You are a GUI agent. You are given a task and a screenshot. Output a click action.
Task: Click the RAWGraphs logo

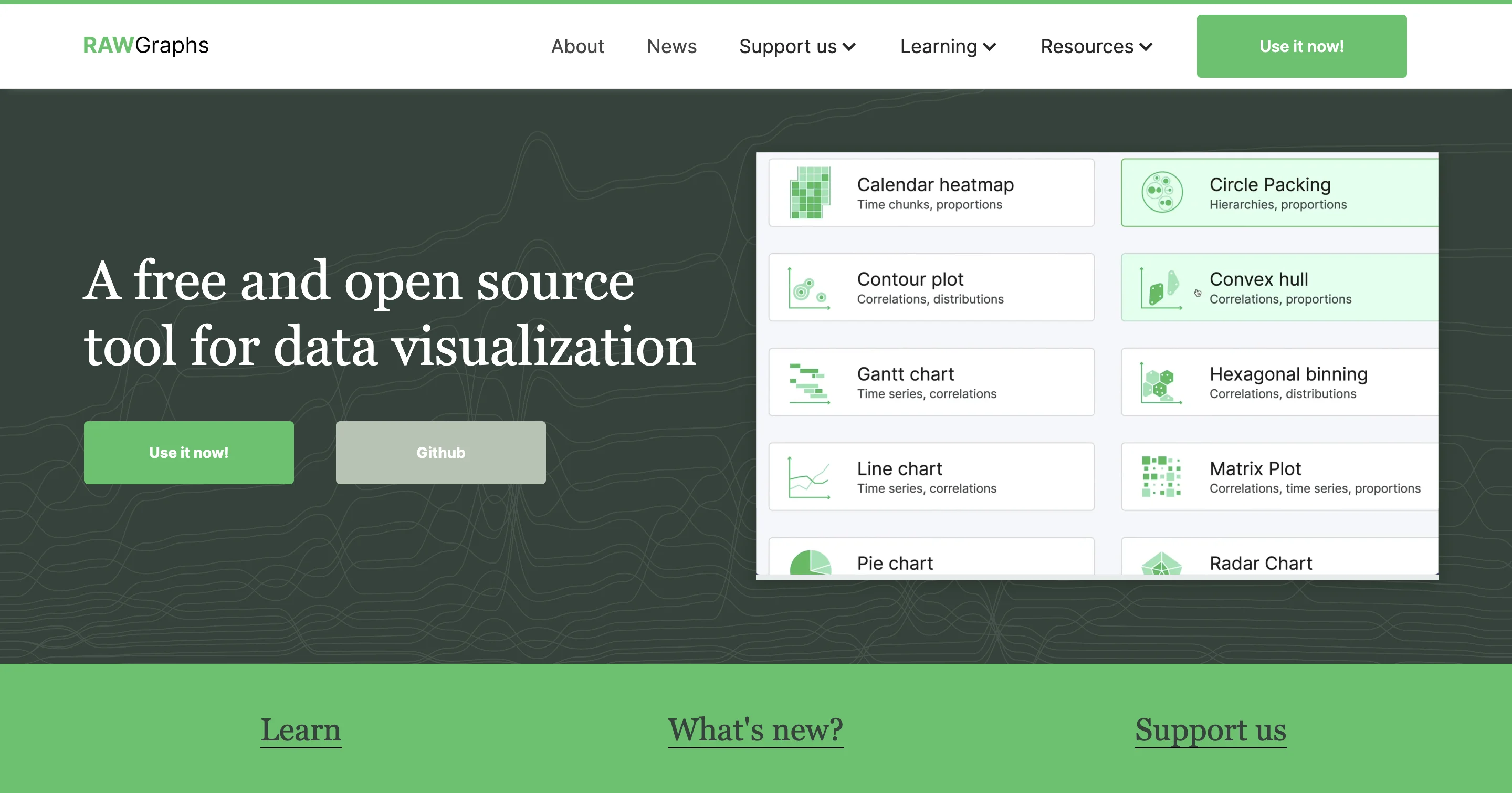tap(145, 45)
